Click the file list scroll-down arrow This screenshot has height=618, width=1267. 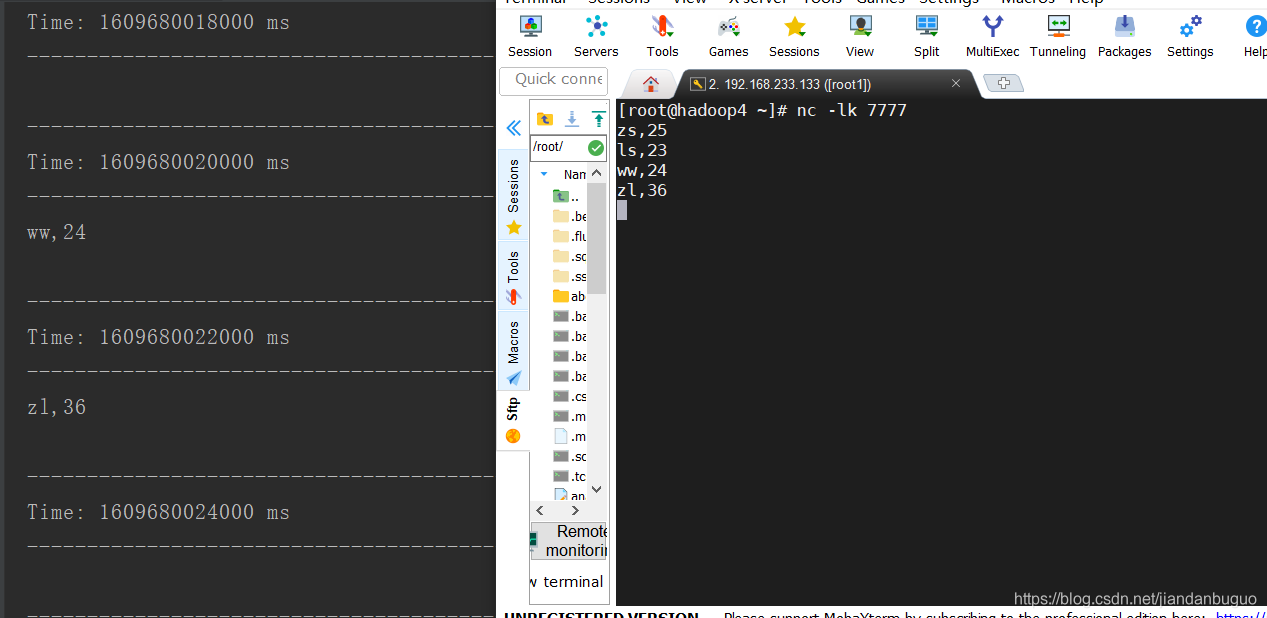point(597,490)
